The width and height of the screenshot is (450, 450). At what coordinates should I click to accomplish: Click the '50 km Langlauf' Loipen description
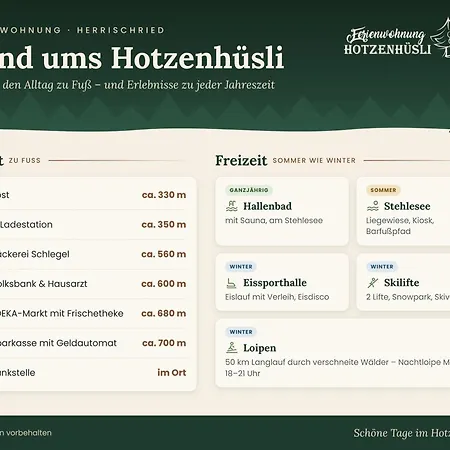(x=337, y=368)
